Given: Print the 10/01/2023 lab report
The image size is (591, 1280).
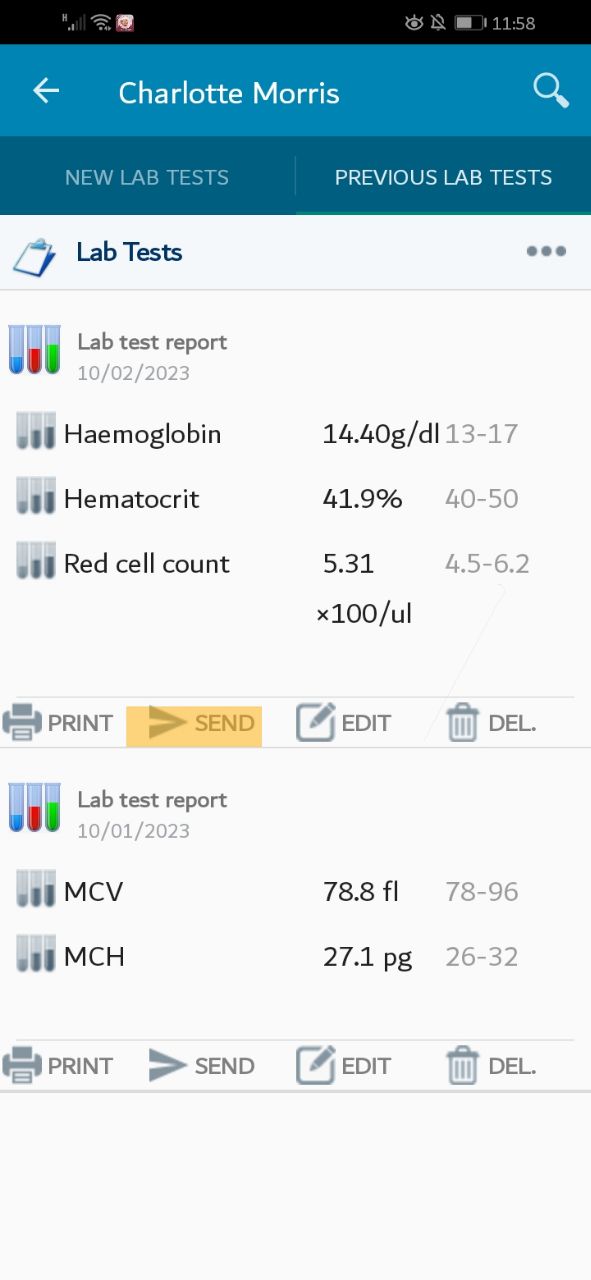Looking at the screenshot, I should (x=57, y=1066).
